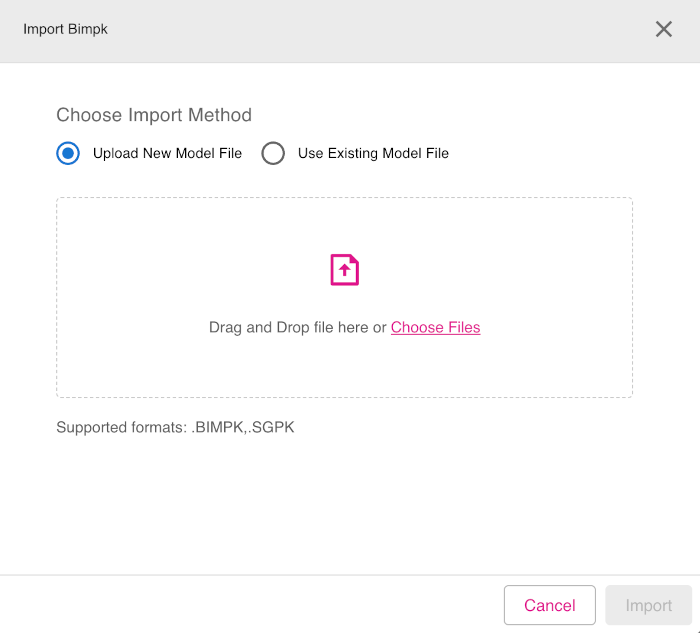700x633 pixels.
Task: Select the Upload New Model File radio button
Action: 68,153
